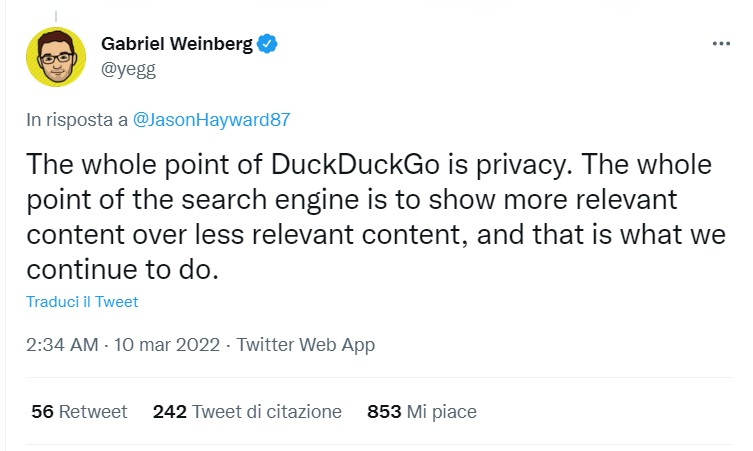Click the blue verified badge icon
The image size is (753, 451).
pos(268,44)
